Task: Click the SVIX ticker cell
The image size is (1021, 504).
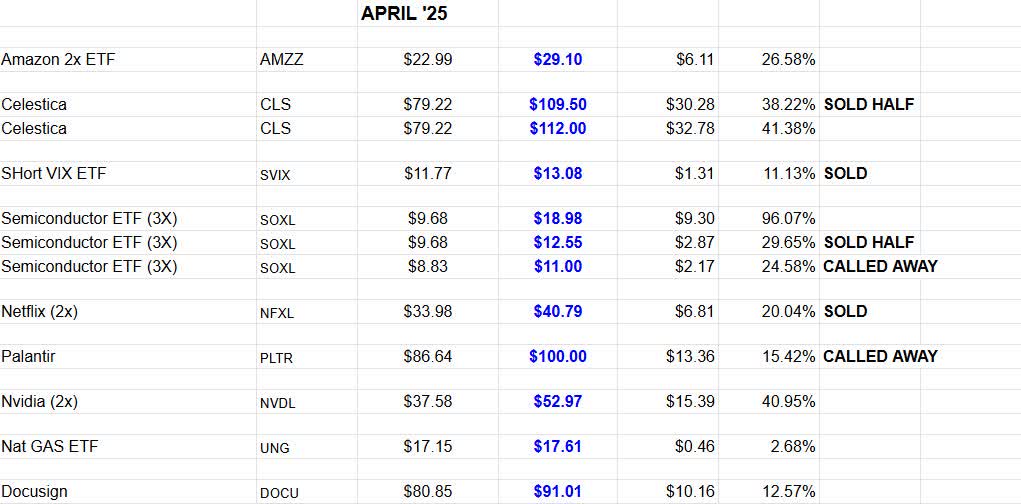Action: click(x=276, y=174)
